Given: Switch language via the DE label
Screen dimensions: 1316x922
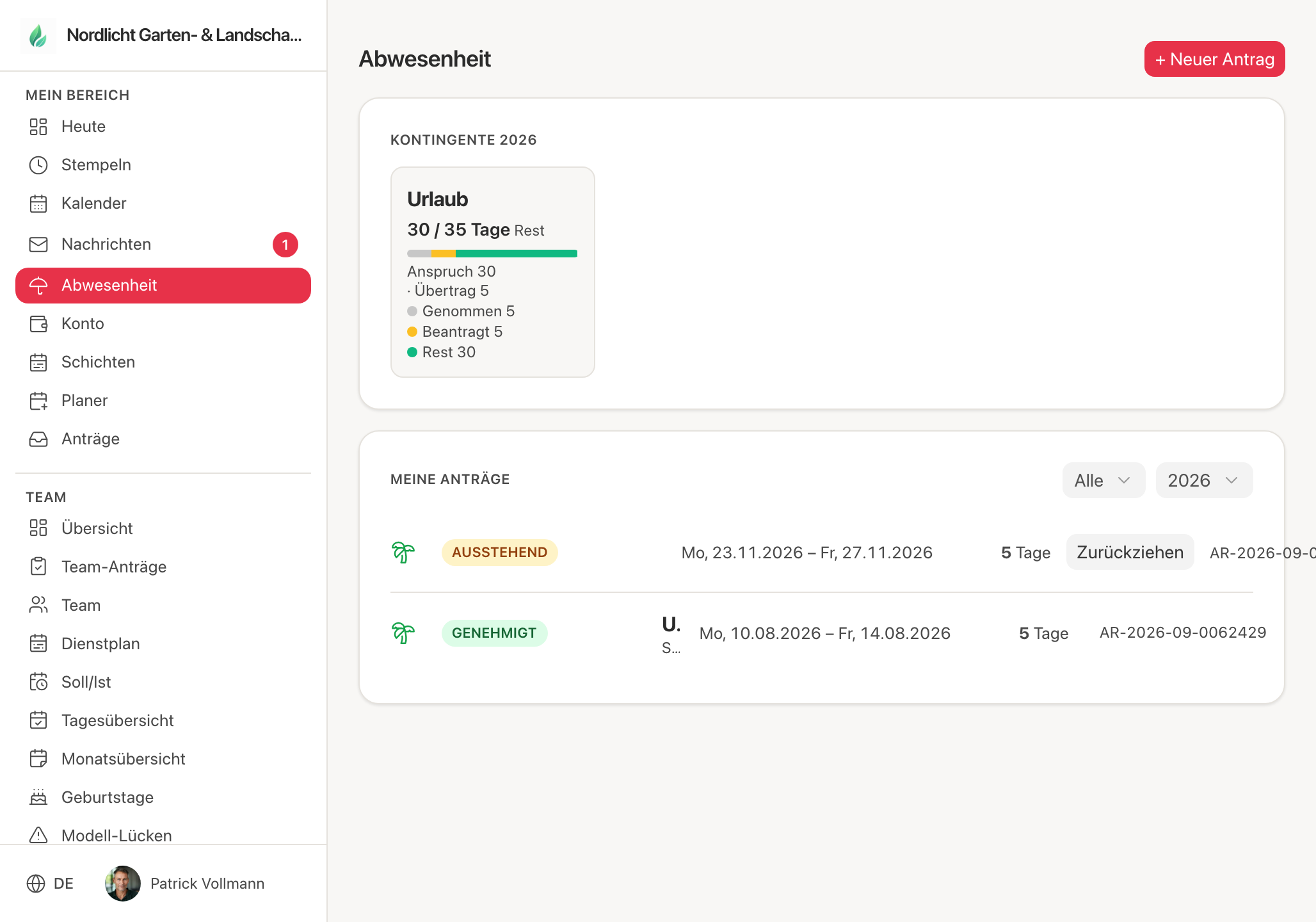Looking at the screenshot, I should click(63, 884).
